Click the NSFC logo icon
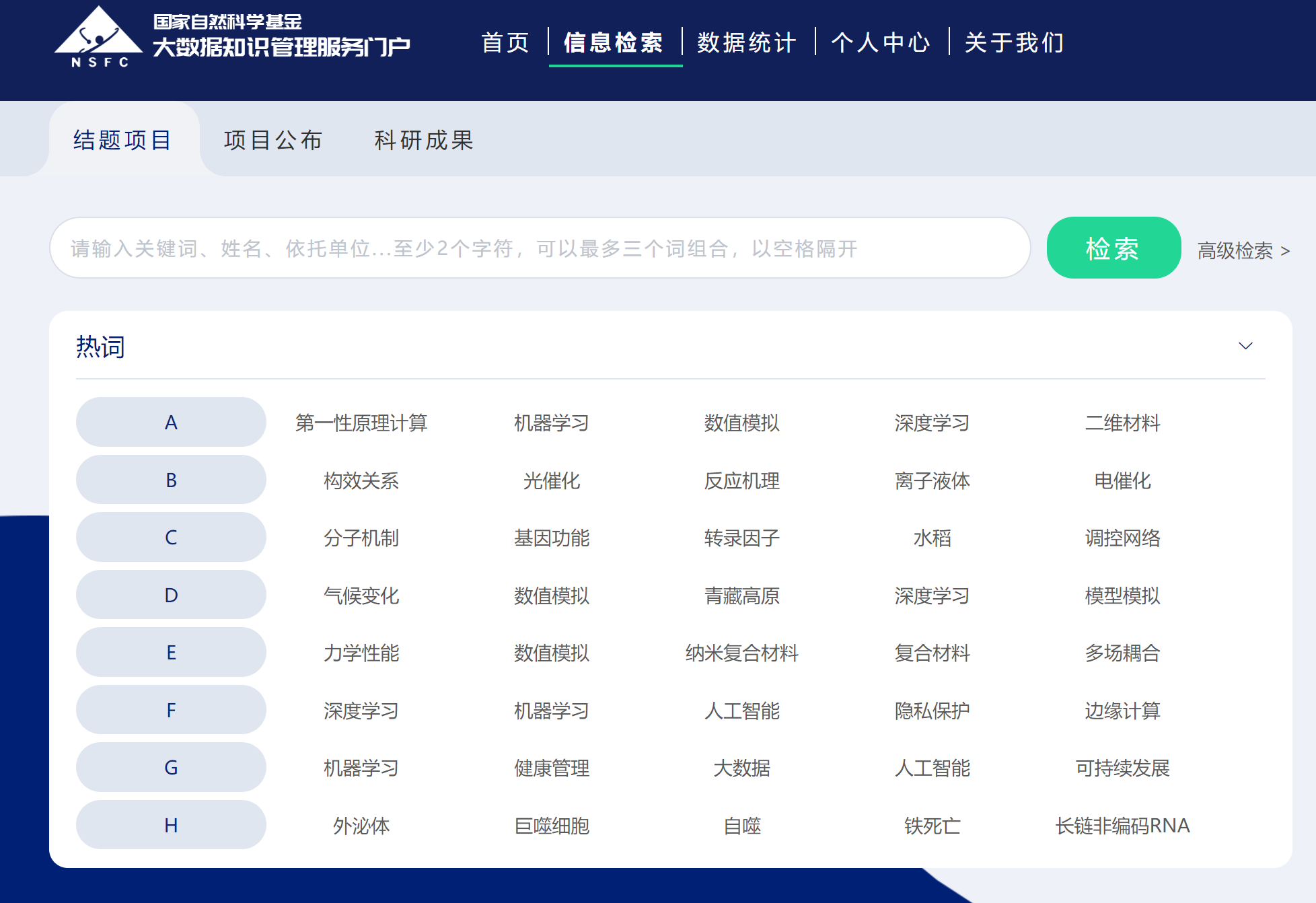The image size is (1316, 903). tap(98, 38)
